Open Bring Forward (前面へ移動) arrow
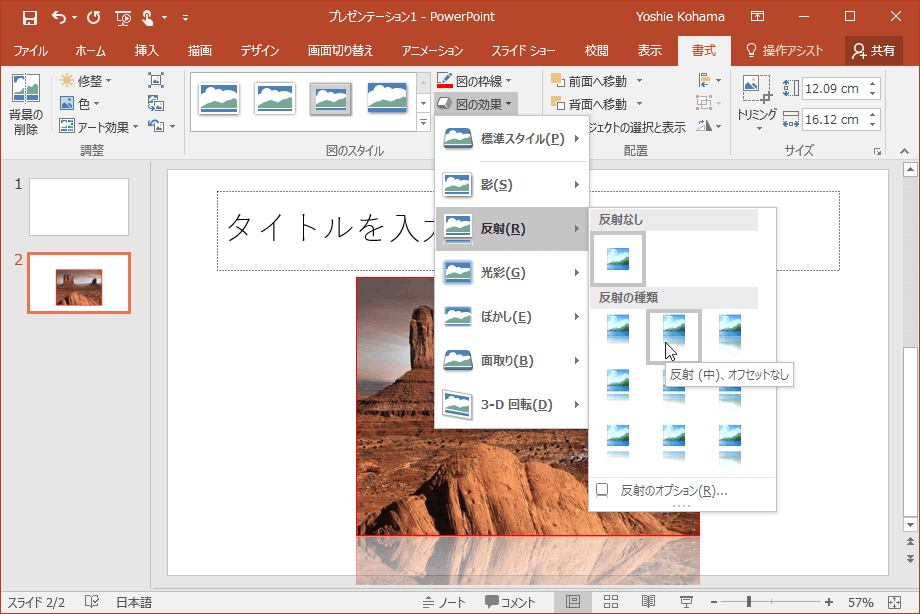The height and width of the screenshot is (614, 920). [640, 81]
